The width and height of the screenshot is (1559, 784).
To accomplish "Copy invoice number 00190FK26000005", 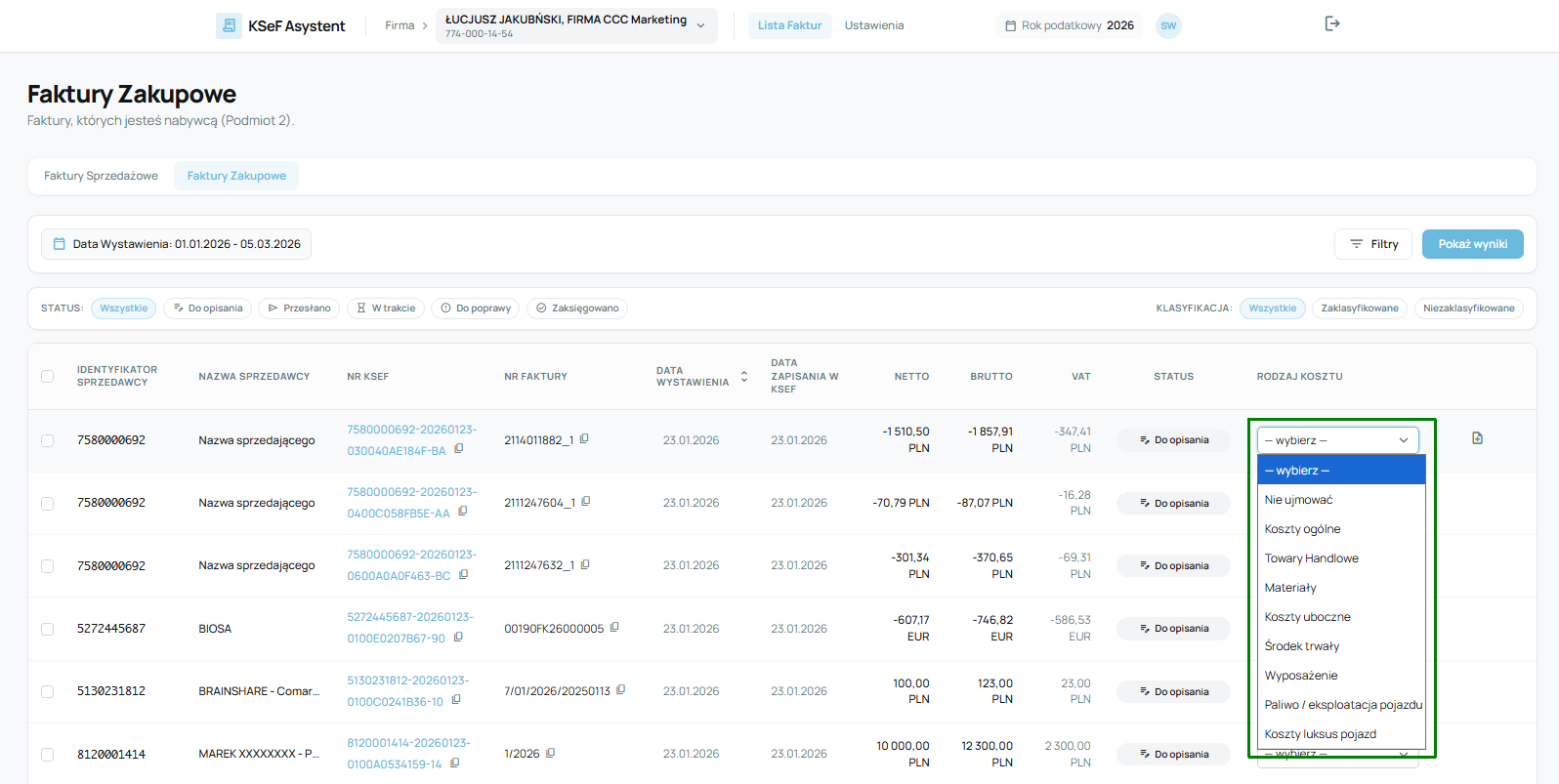I will click(x=614, y=628).
